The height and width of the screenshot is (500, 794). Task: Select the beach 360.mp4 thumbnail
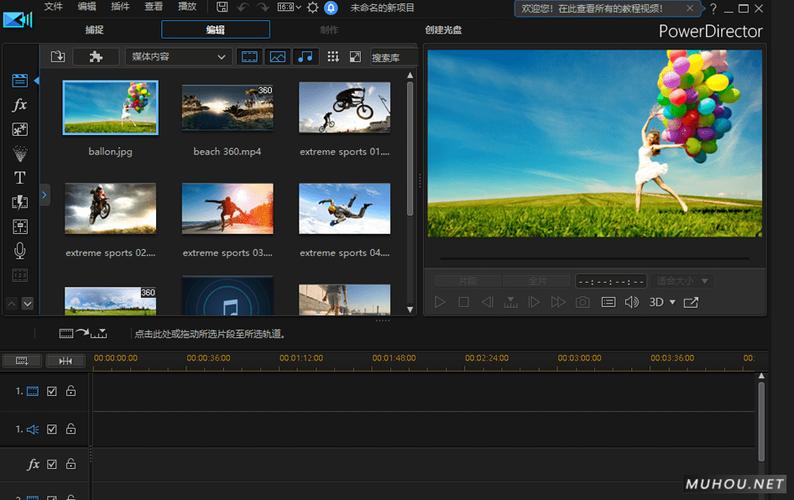click(227, 108)
